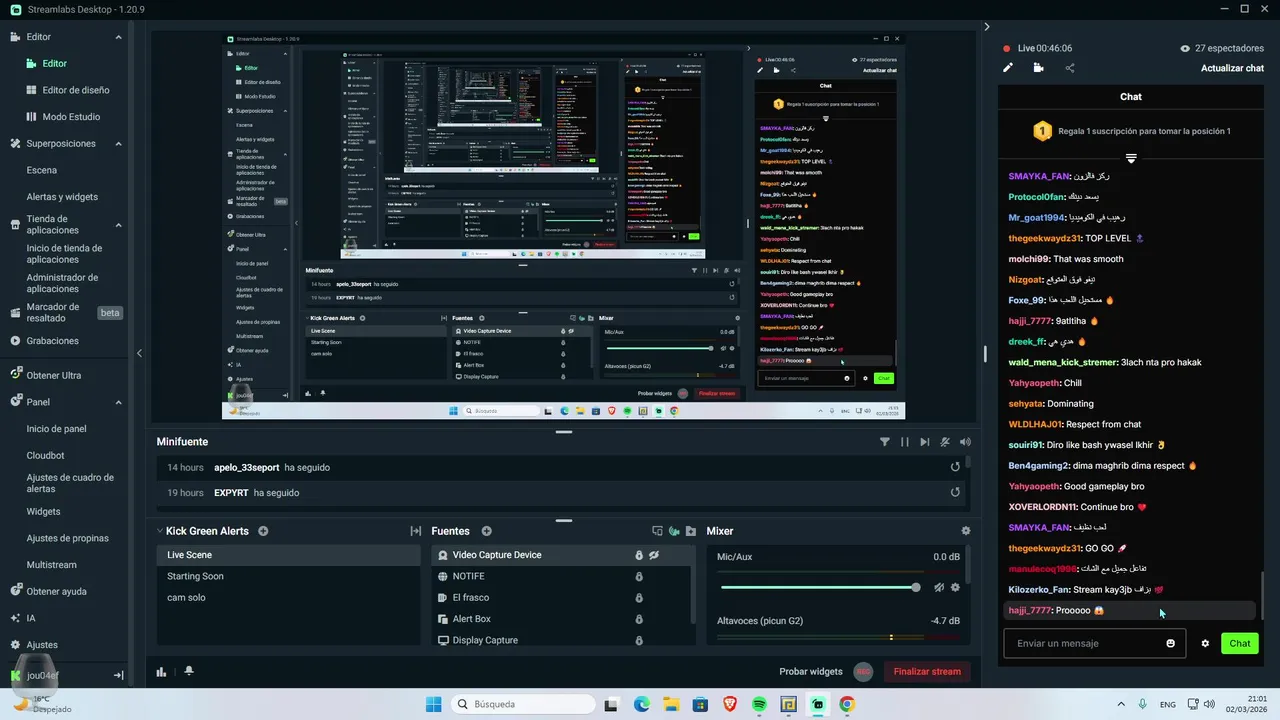Send message with green Chat button
This screenshot has height=720, width=1280.
pyautogui.click(x=1240, y=643)
